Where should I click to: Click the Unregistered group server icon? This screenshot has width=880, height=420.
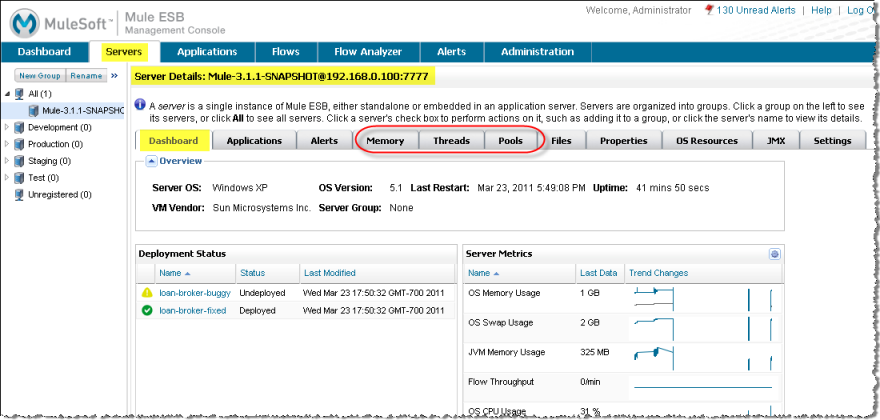coord(19,195)
